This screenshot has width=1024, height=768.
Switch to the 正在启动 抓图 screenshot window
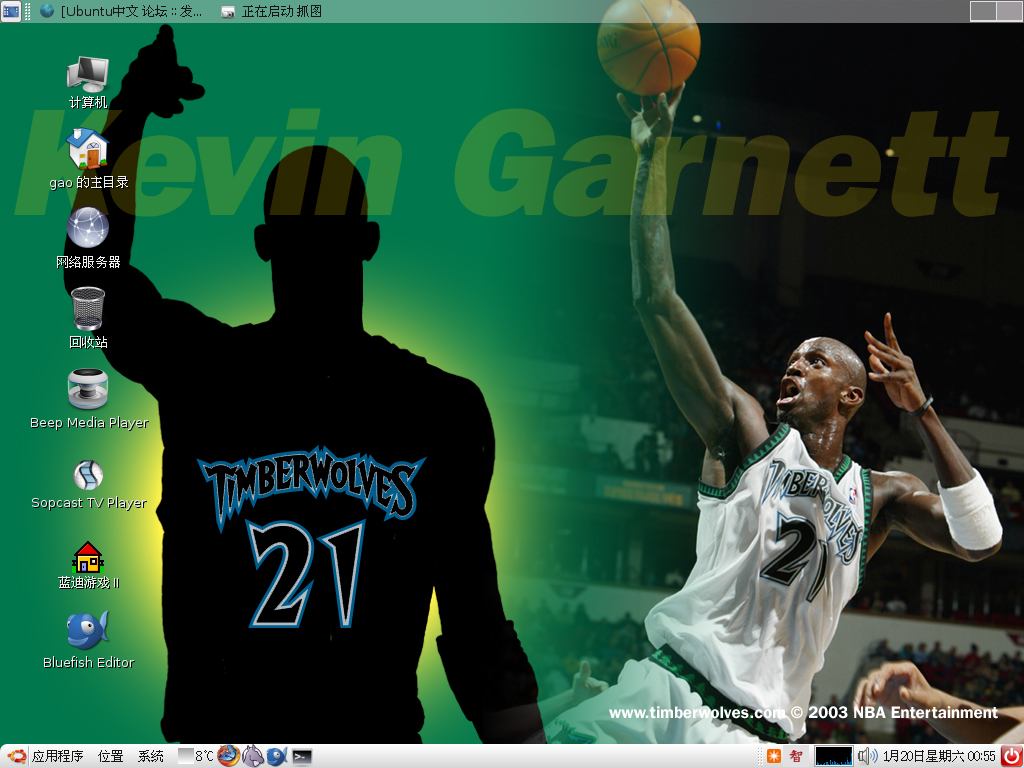(x=271, y=11)
